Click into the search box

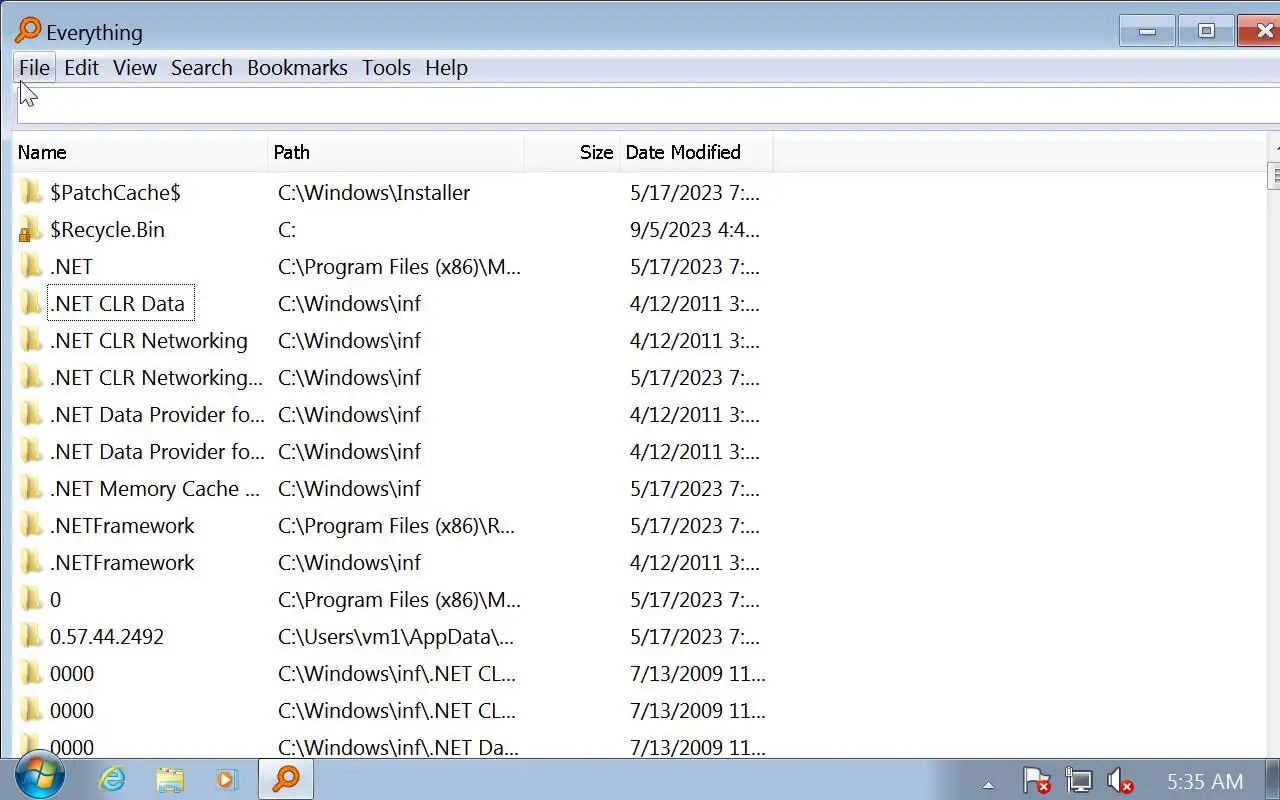click(648, 105)
